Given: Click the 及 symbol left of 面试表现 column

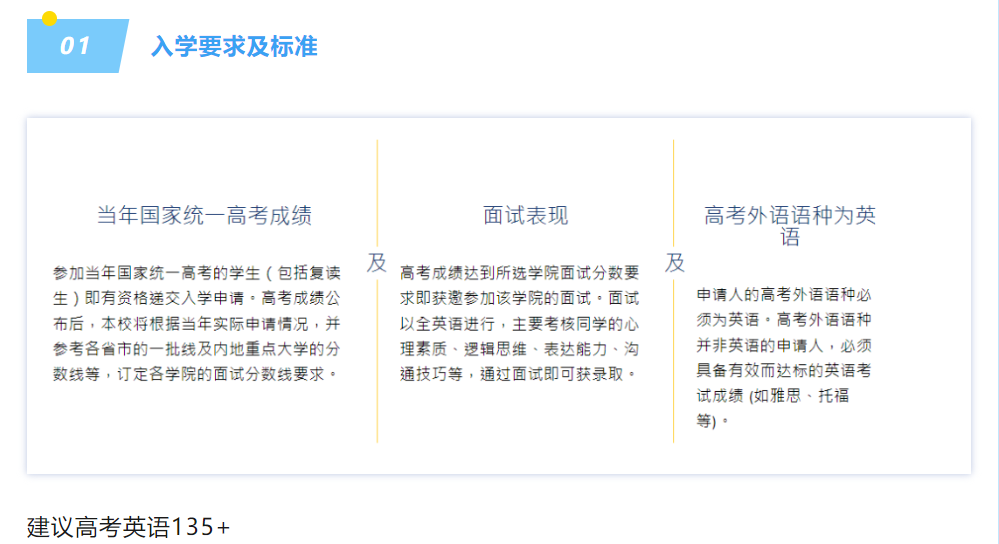Looking at the screenshot, I should pos(377,263).
